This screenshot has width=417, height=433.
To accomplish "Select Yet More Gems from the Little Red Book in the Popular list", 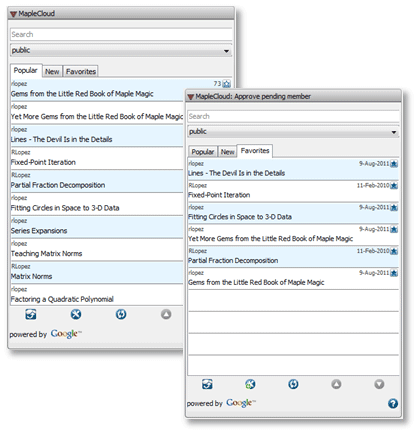I will (97, 113).
